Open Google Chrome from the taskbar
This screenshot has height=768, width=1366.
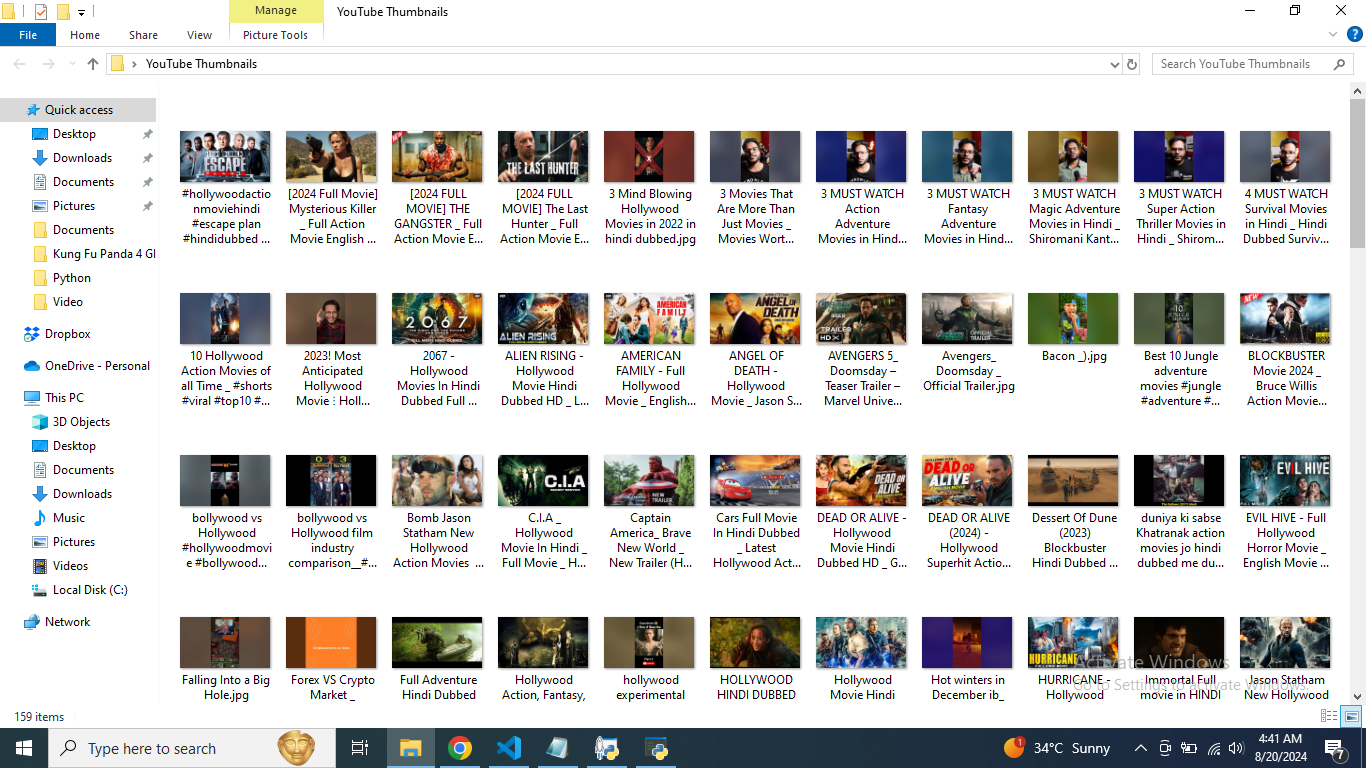click(x=460, y=748)
